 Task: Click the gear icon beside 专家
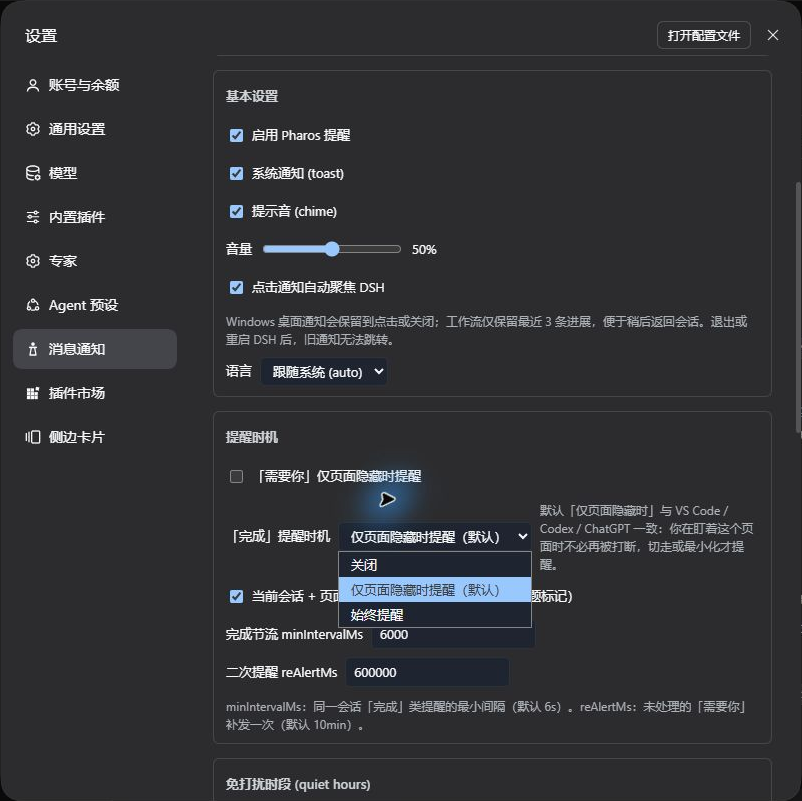coord(33,261)
